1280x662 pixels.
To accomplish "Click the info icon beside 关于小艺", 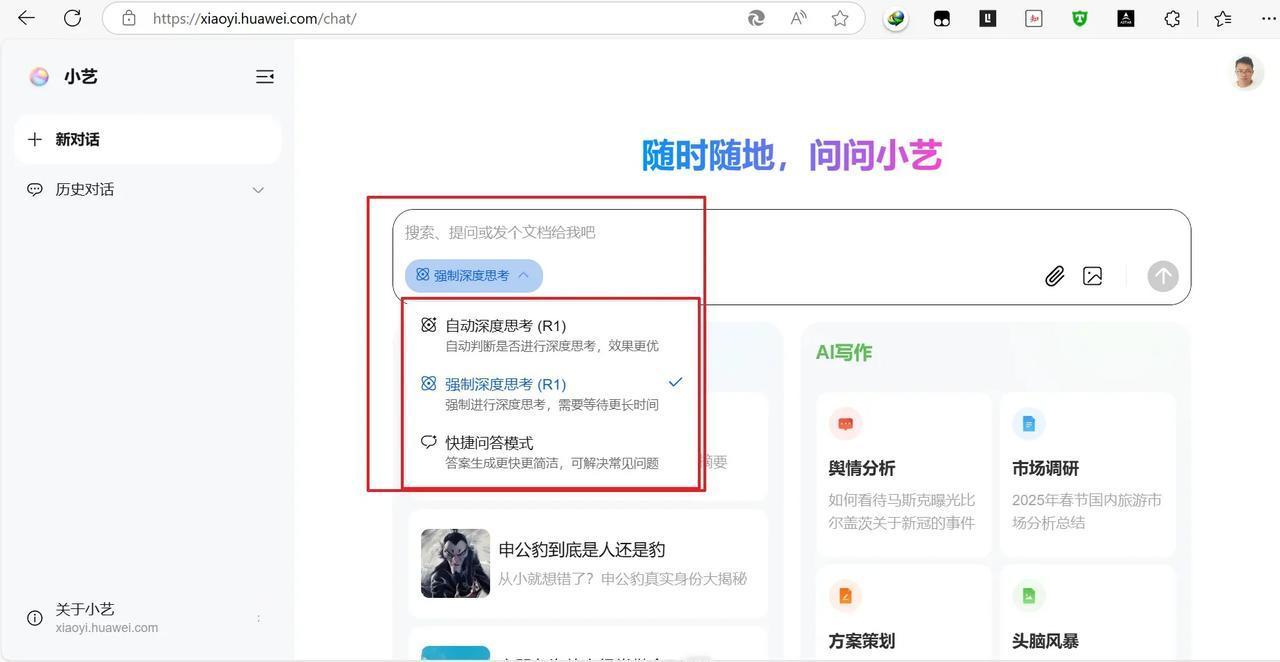I will pyautogui.click(x=35, y=618).
